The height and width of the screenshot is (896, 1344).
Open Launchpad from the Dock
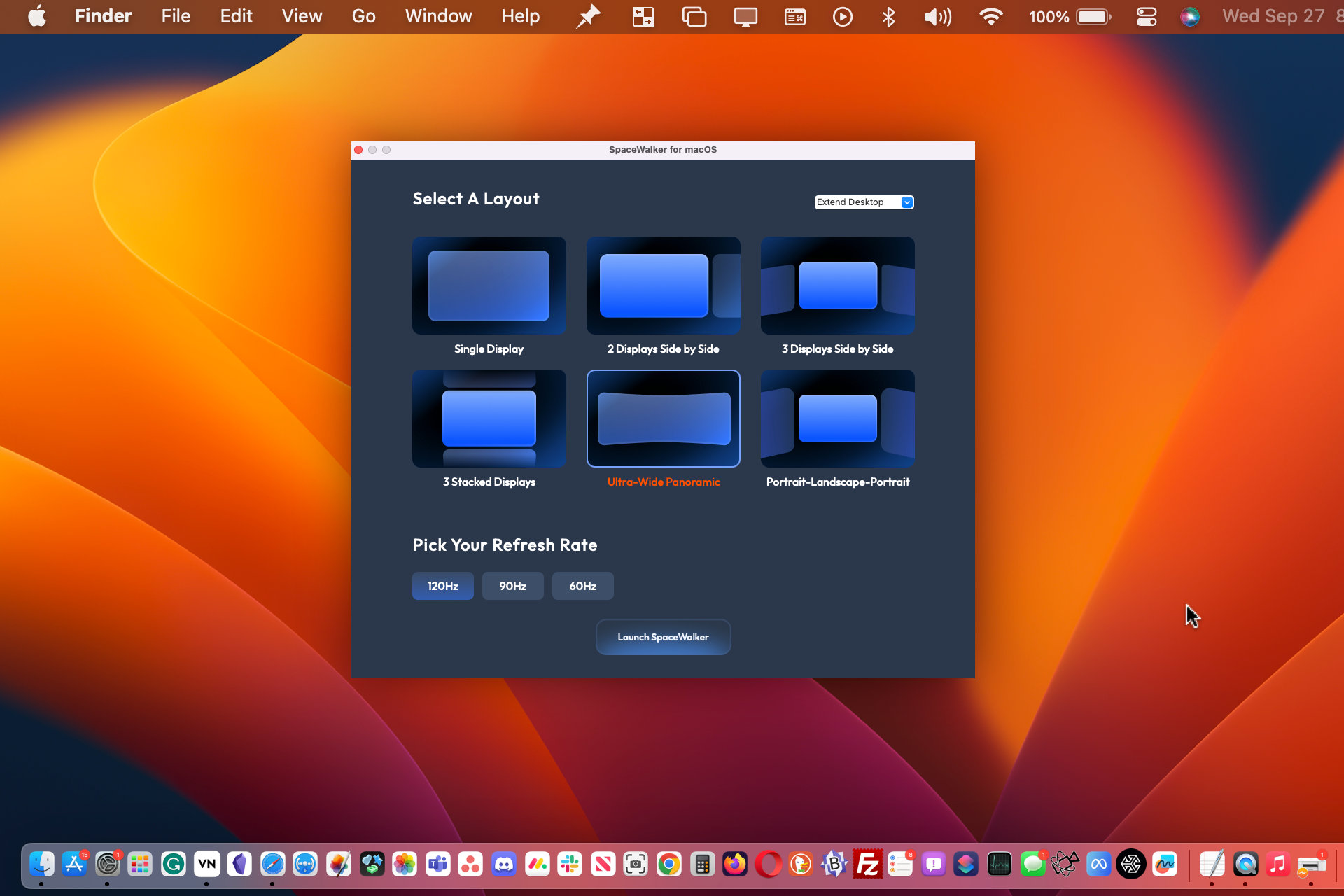pos(141,864)
